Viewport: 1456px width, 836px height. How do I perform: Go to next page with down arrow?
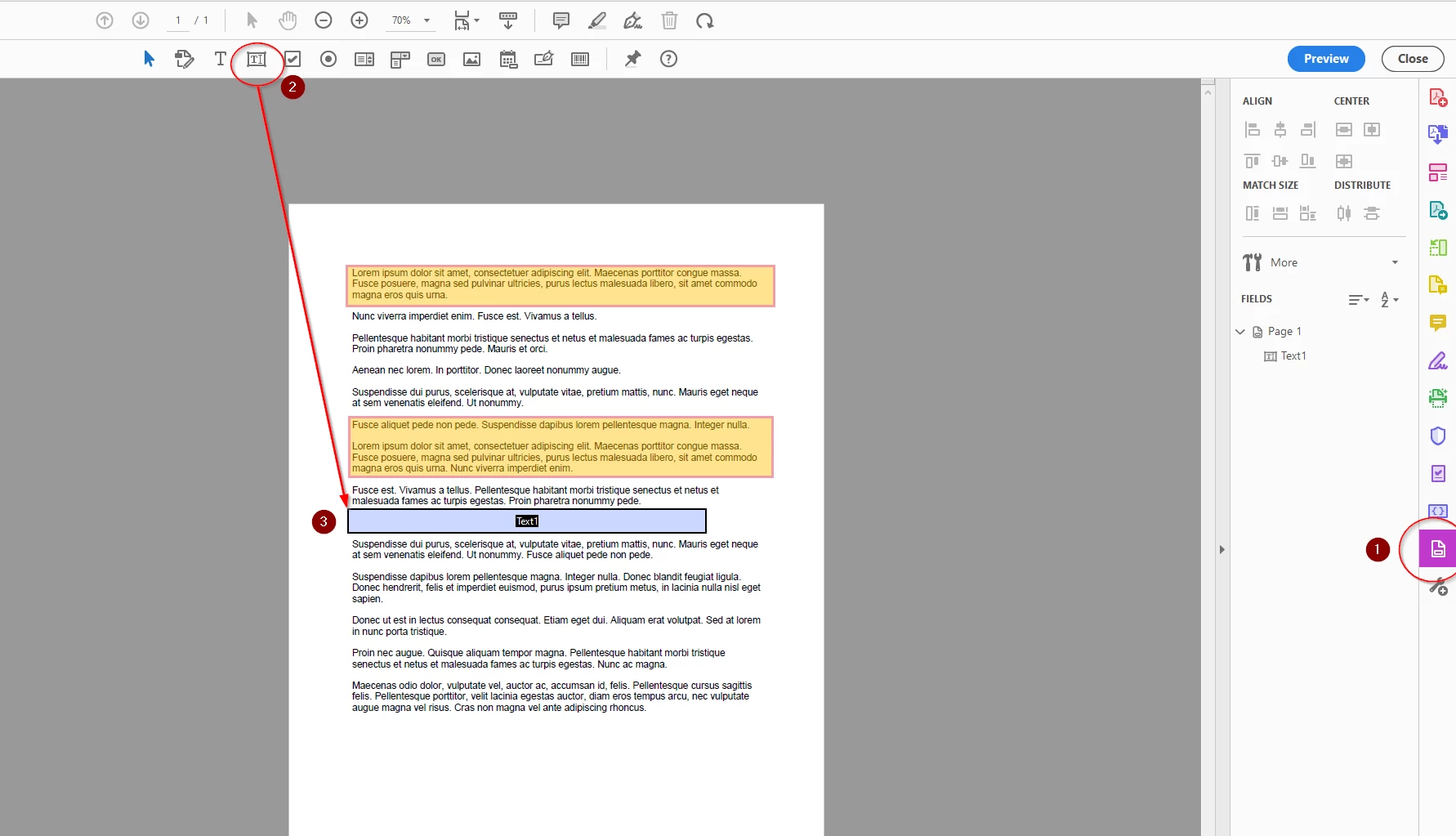pos(141,20)
